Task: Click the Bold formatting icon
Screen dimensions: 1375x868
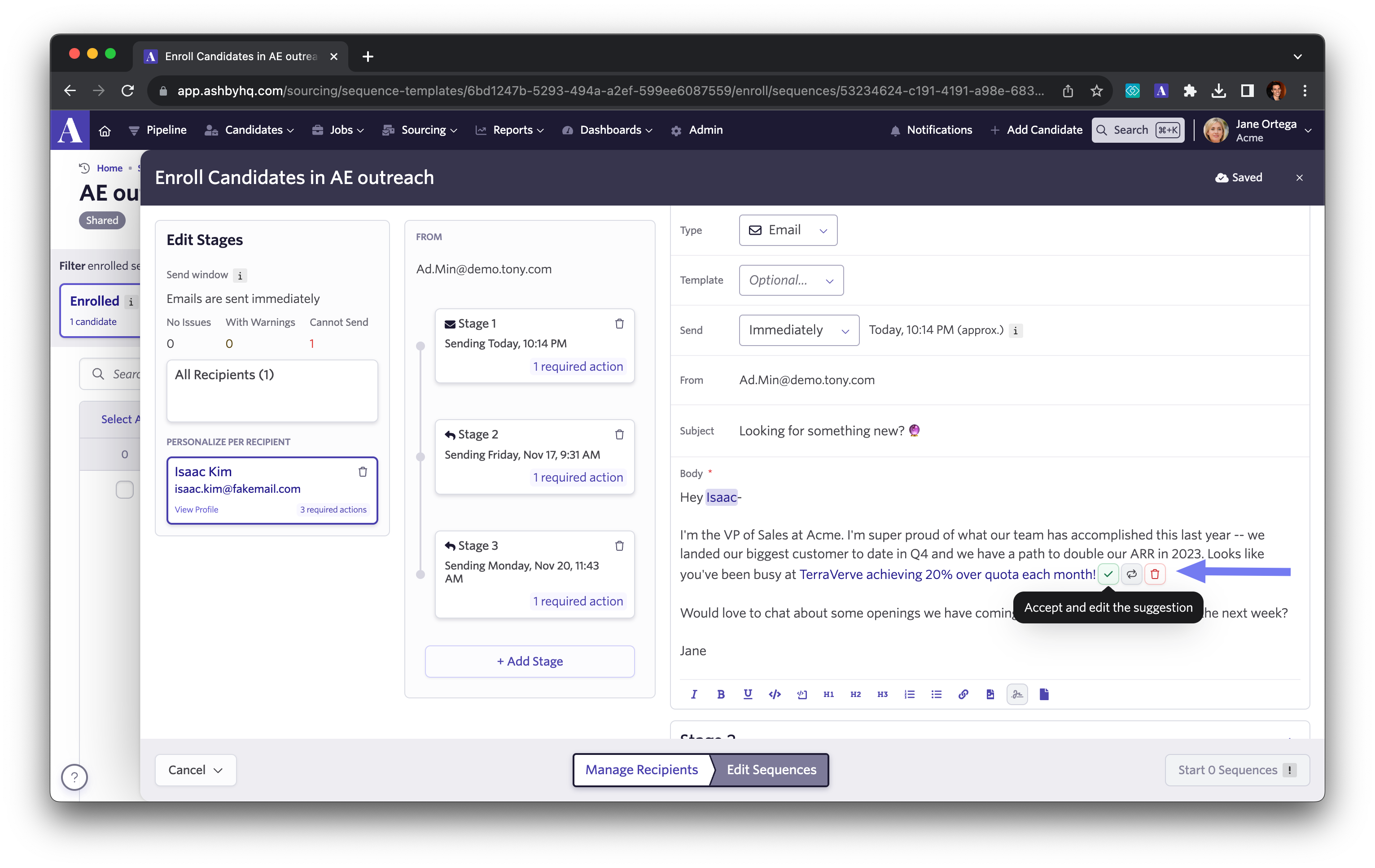Action: click(721, 694)
